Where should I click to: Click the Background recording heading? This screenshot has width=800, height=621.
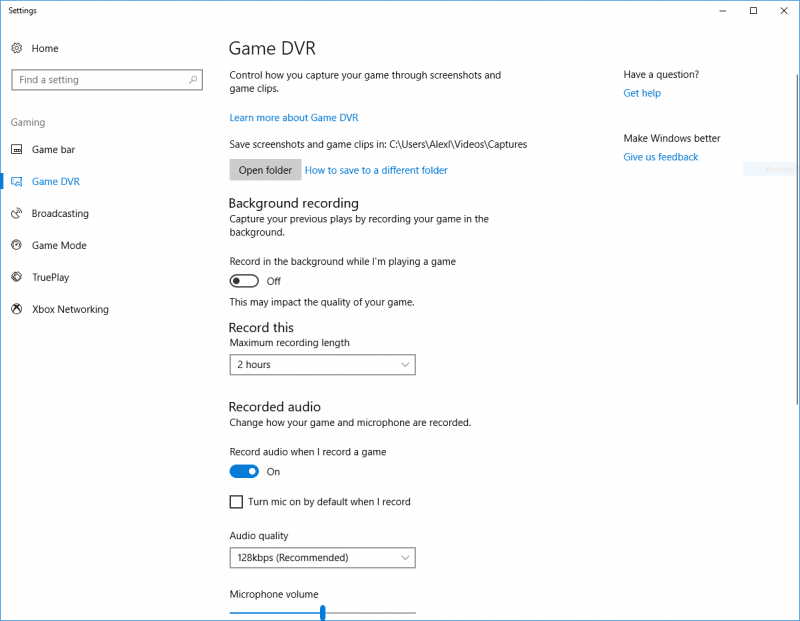point(293,203)
